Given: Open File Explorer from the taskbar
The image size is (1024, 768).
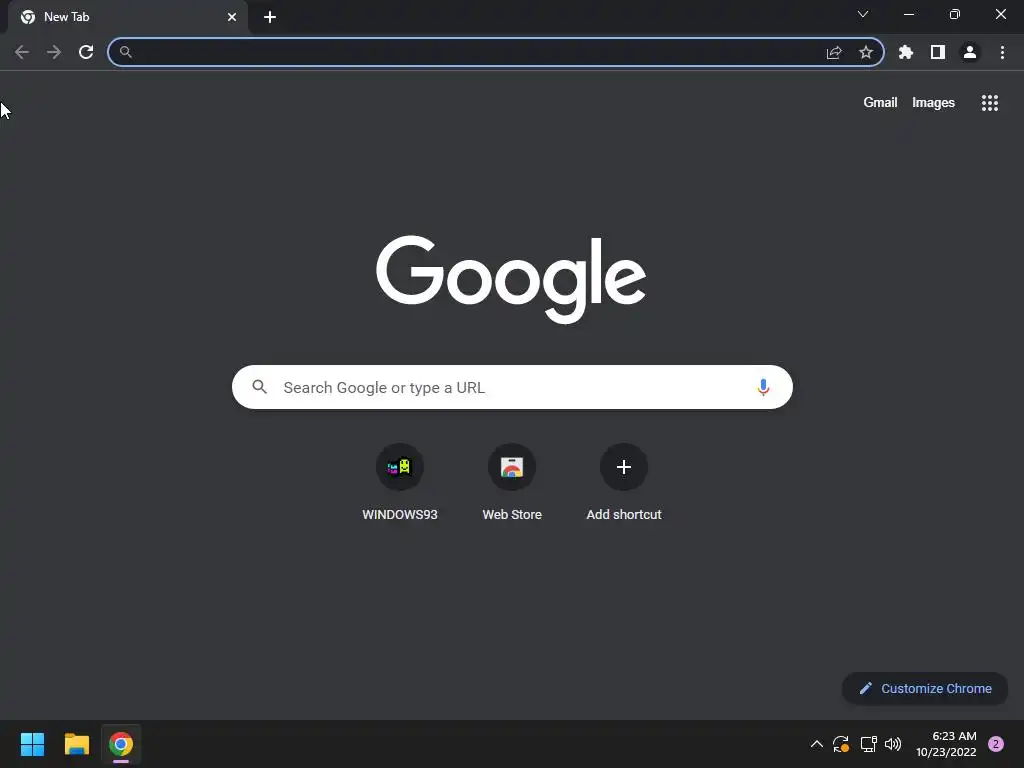Looking at the screenshot, I should pyautogui.click(x=76, y=744).
